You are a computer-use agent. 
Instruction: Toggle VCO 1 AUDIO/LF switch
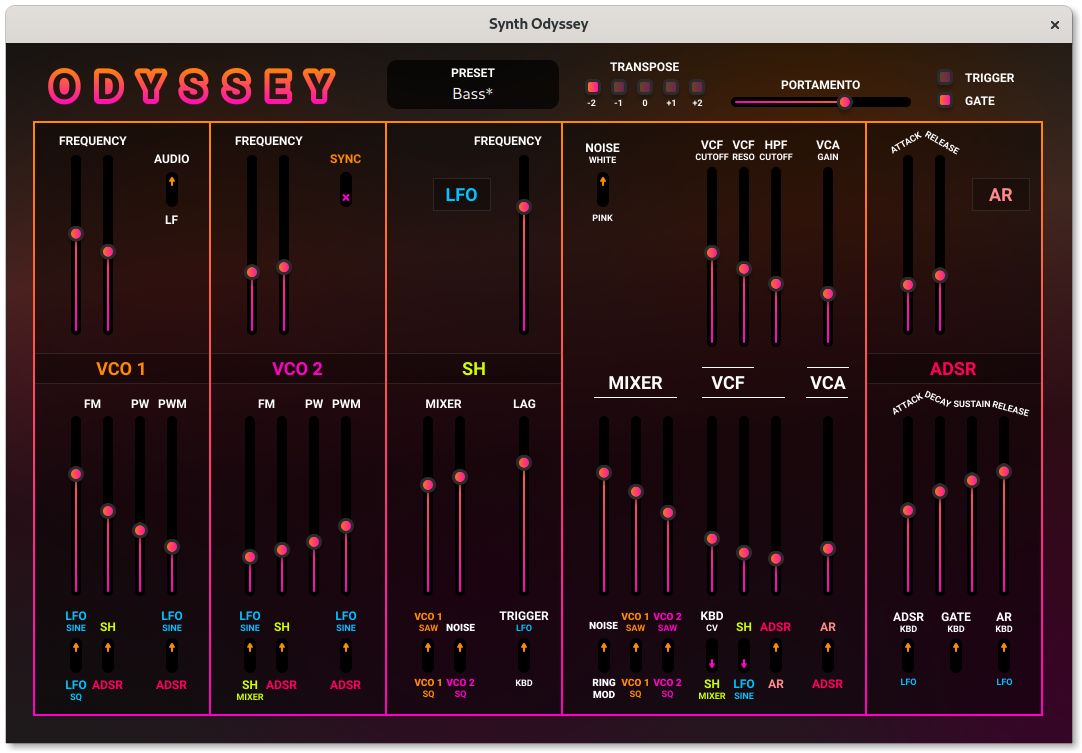[172, 189]
